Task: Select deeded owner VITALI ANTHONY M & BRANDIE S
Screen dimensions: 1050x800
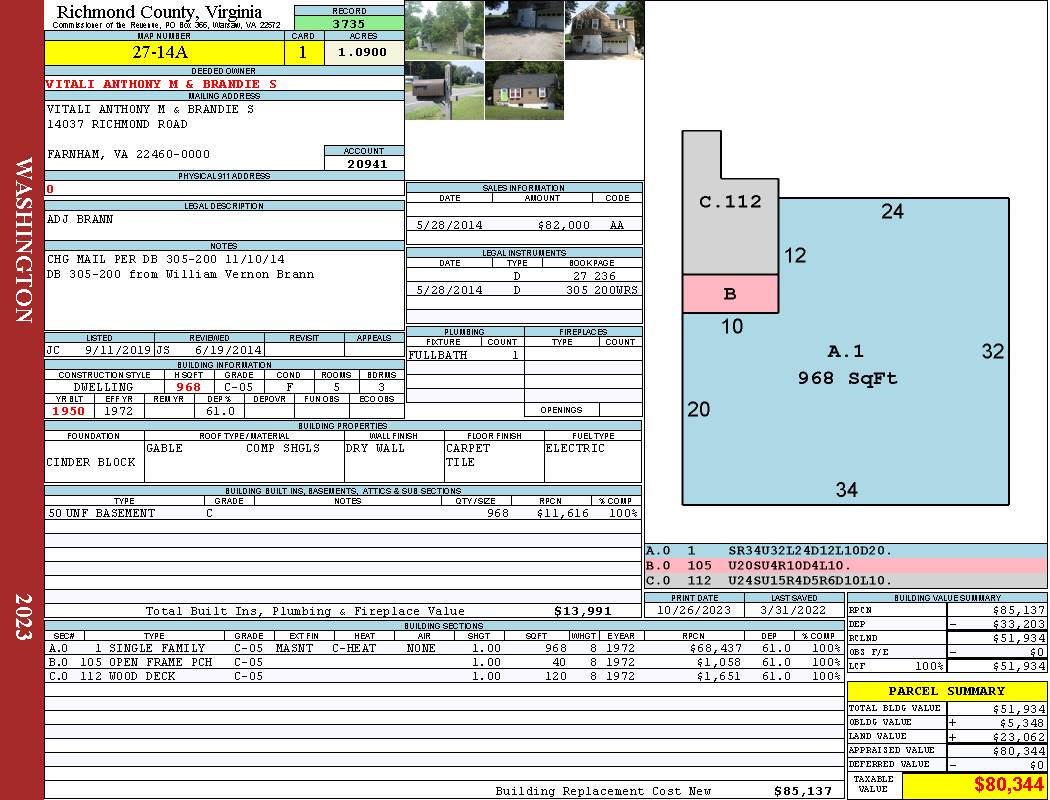Action: point(161,84)
